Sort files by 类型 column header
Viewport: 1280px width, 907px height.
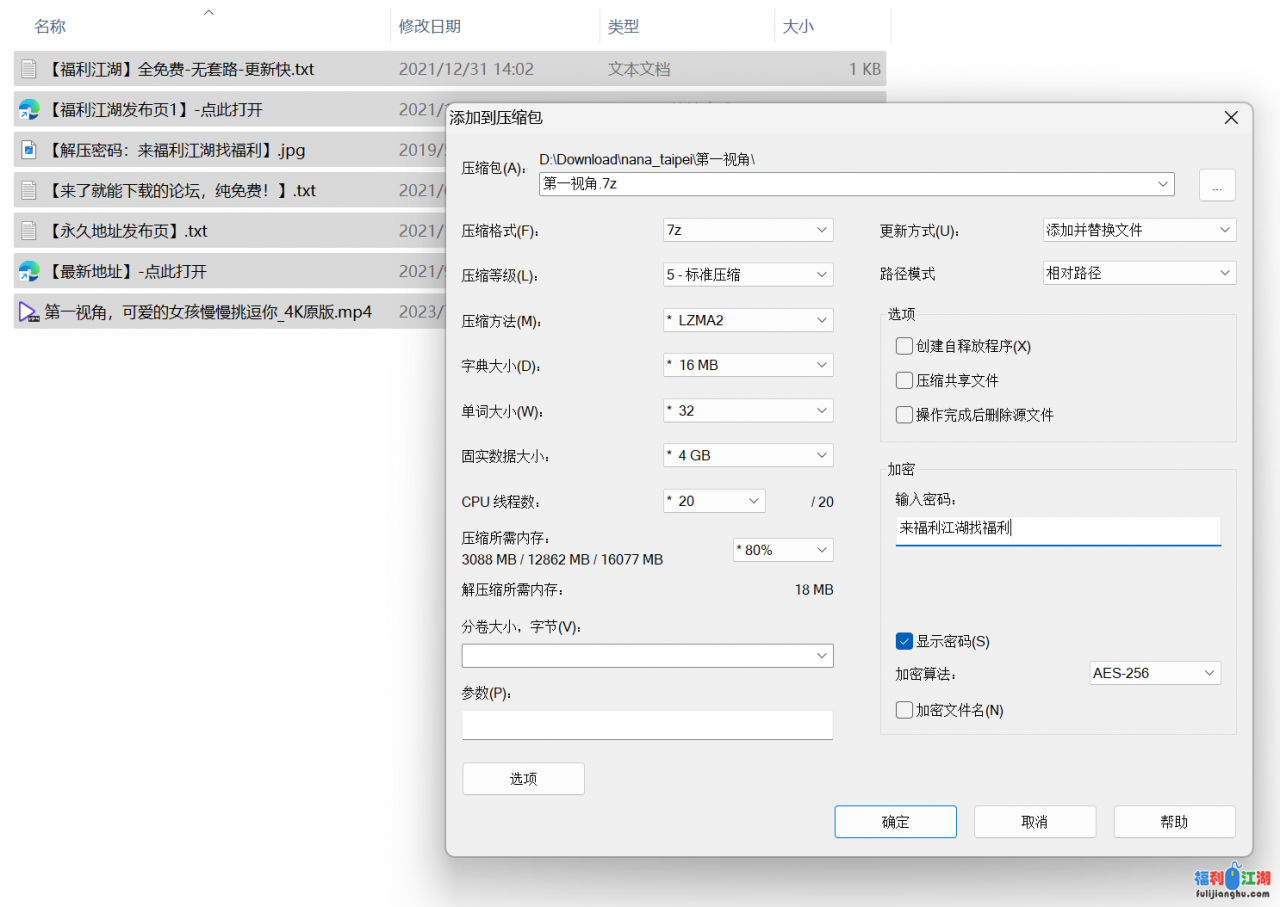click(623, 27)
